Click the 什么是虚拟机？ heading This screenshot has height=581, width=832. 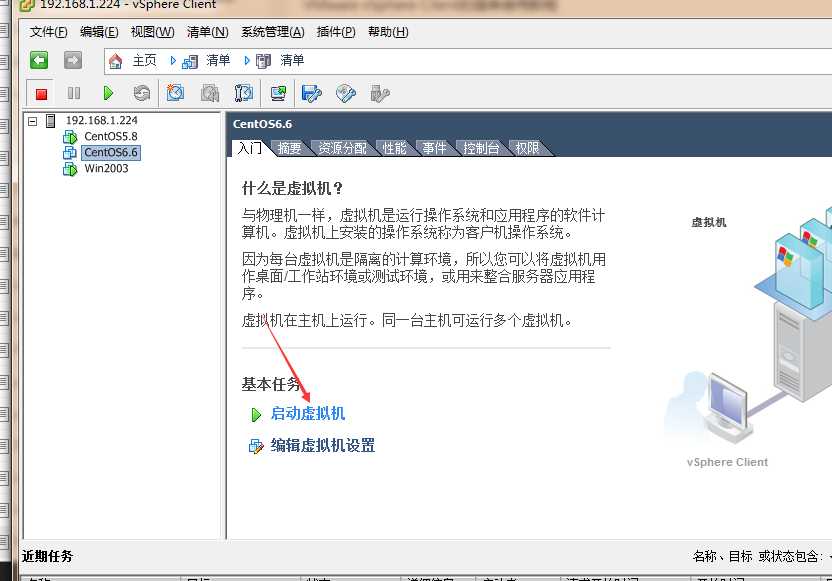click(x=293, y=188)
